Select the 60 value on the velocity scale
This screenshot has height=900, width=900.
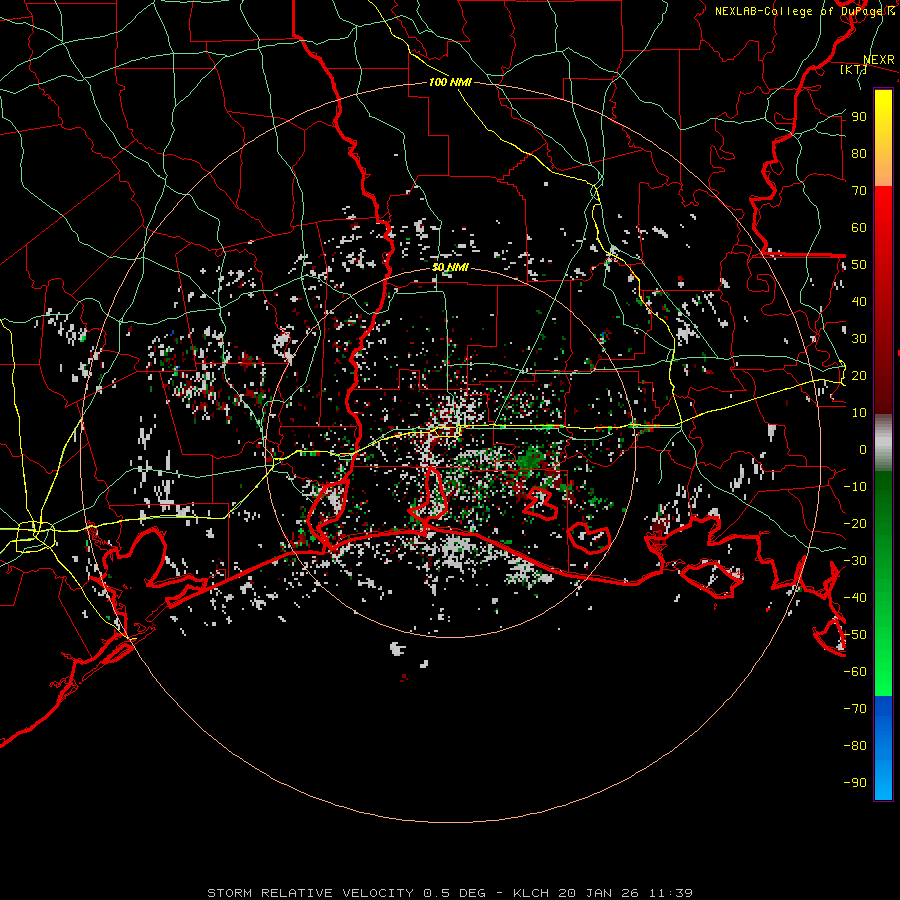pyautogui.click(x=859, y=227)
